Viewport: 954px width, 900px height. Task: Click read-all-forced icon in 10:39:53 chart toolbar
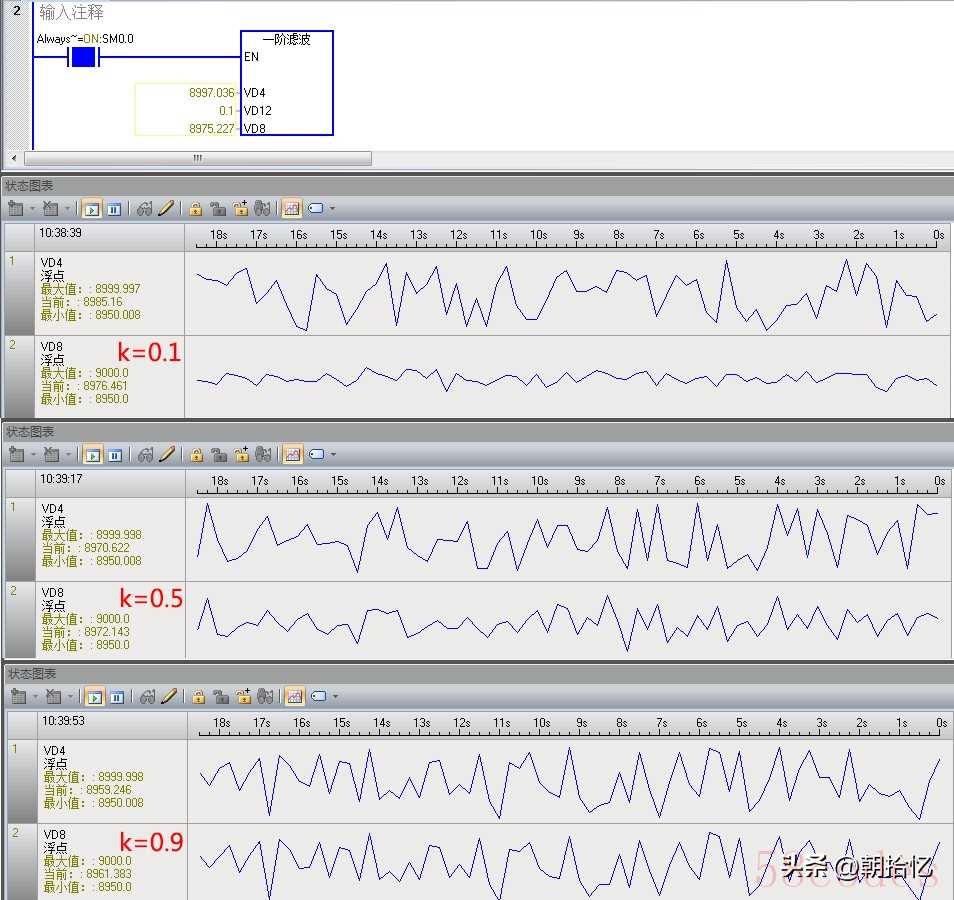click(x=265, y=696)
